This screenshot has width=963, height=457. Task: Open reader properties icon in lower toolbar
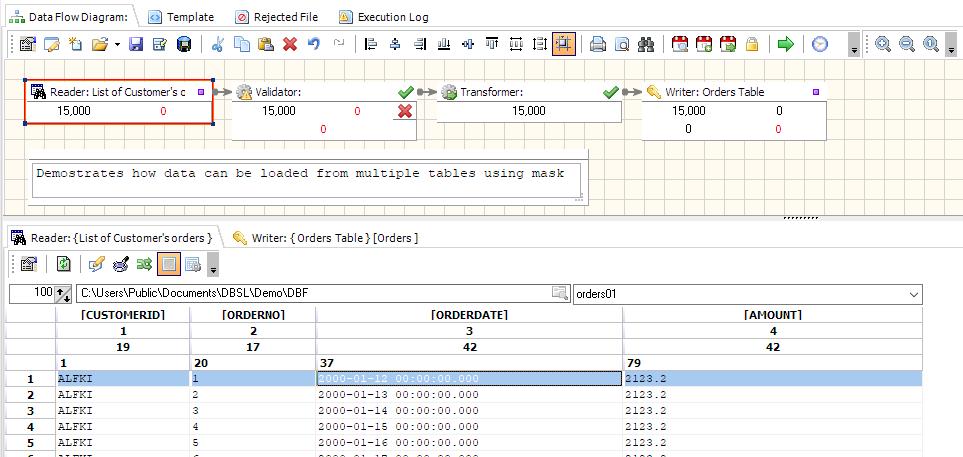28,264
